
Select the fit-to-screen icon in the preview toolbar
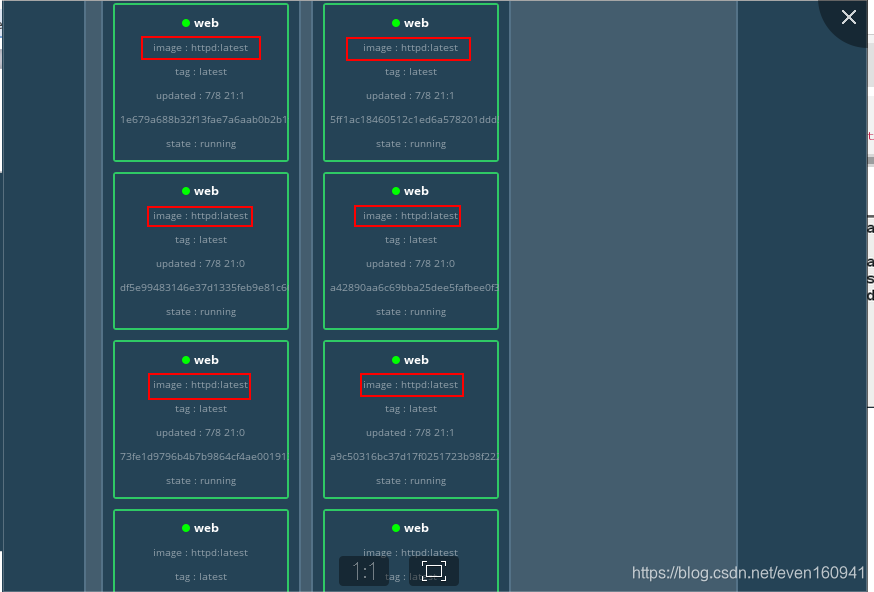434,571
